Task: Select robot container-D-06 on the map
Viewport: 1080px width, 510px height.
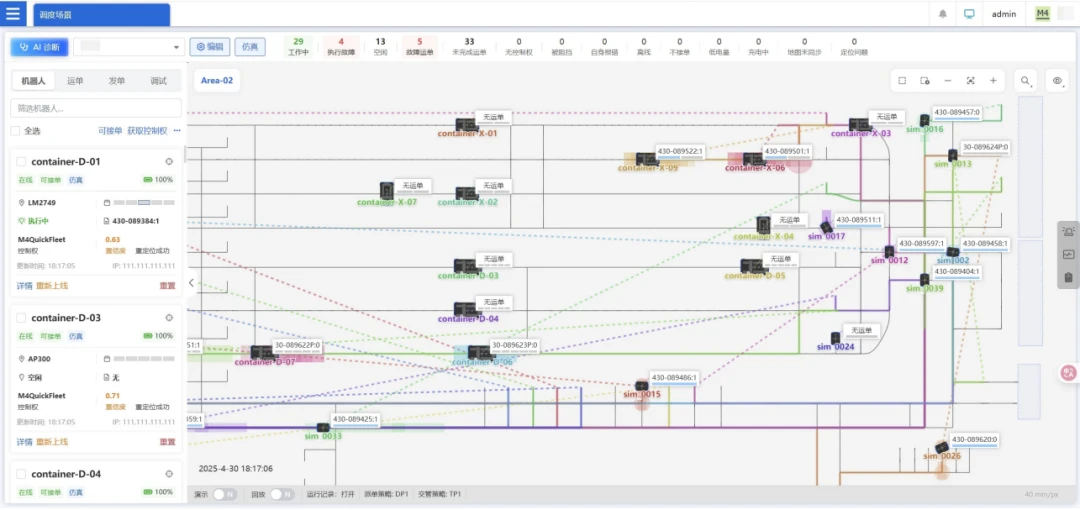Action: click(x=480, y=354)
